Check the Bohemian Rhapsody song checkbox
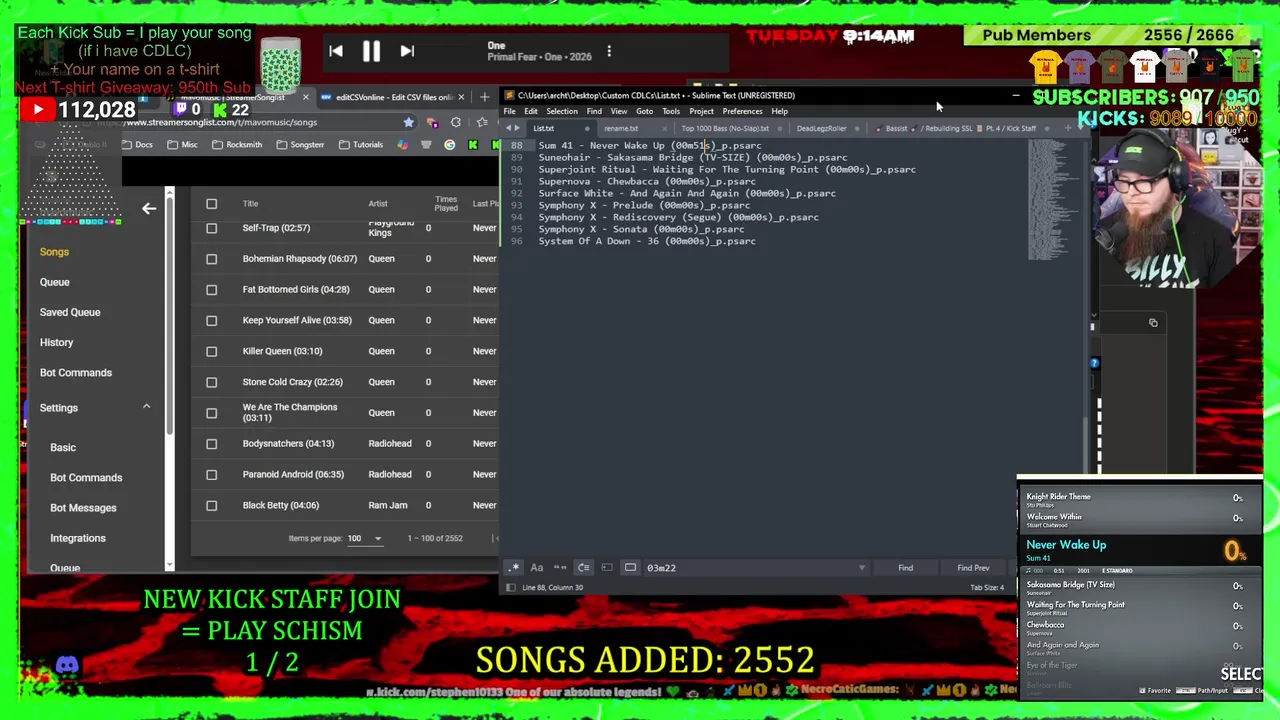 tap(211, 259)
